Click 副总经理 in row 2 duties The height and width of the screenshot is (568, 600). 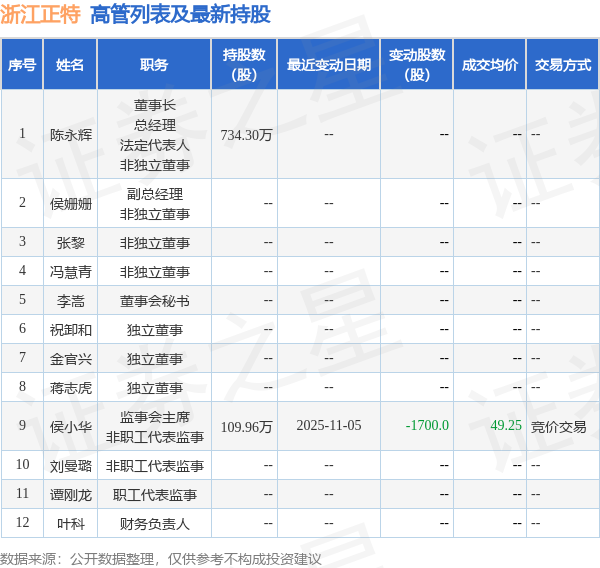click(155, 194)
